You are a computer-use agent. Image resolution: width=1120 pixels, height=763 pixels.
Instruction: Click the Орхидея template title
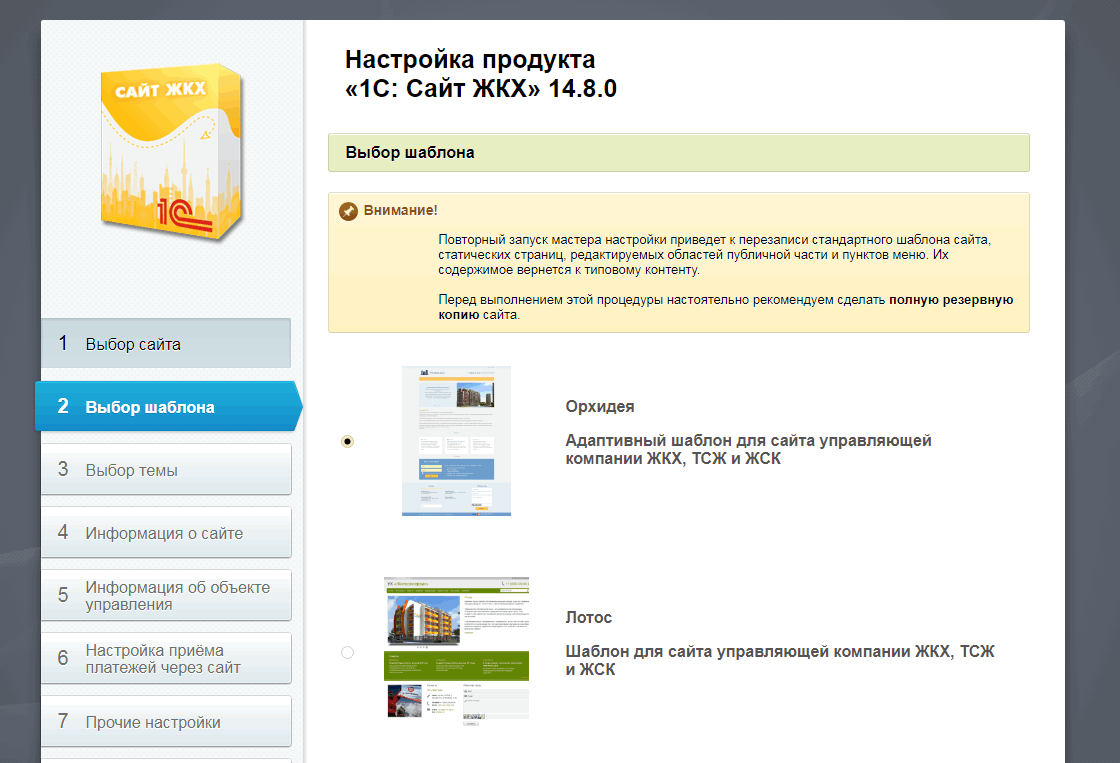pos(600,407)
